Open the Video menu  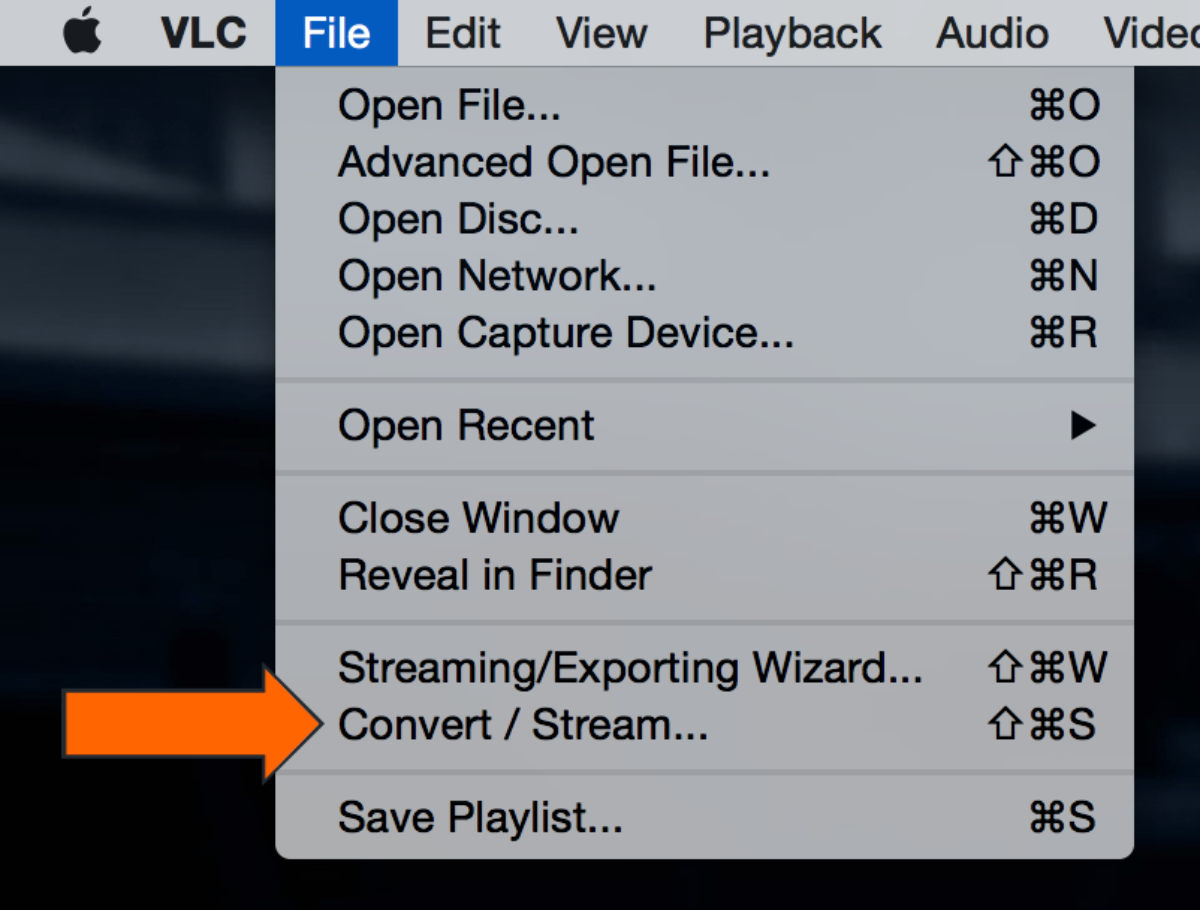coord(1150,33)
